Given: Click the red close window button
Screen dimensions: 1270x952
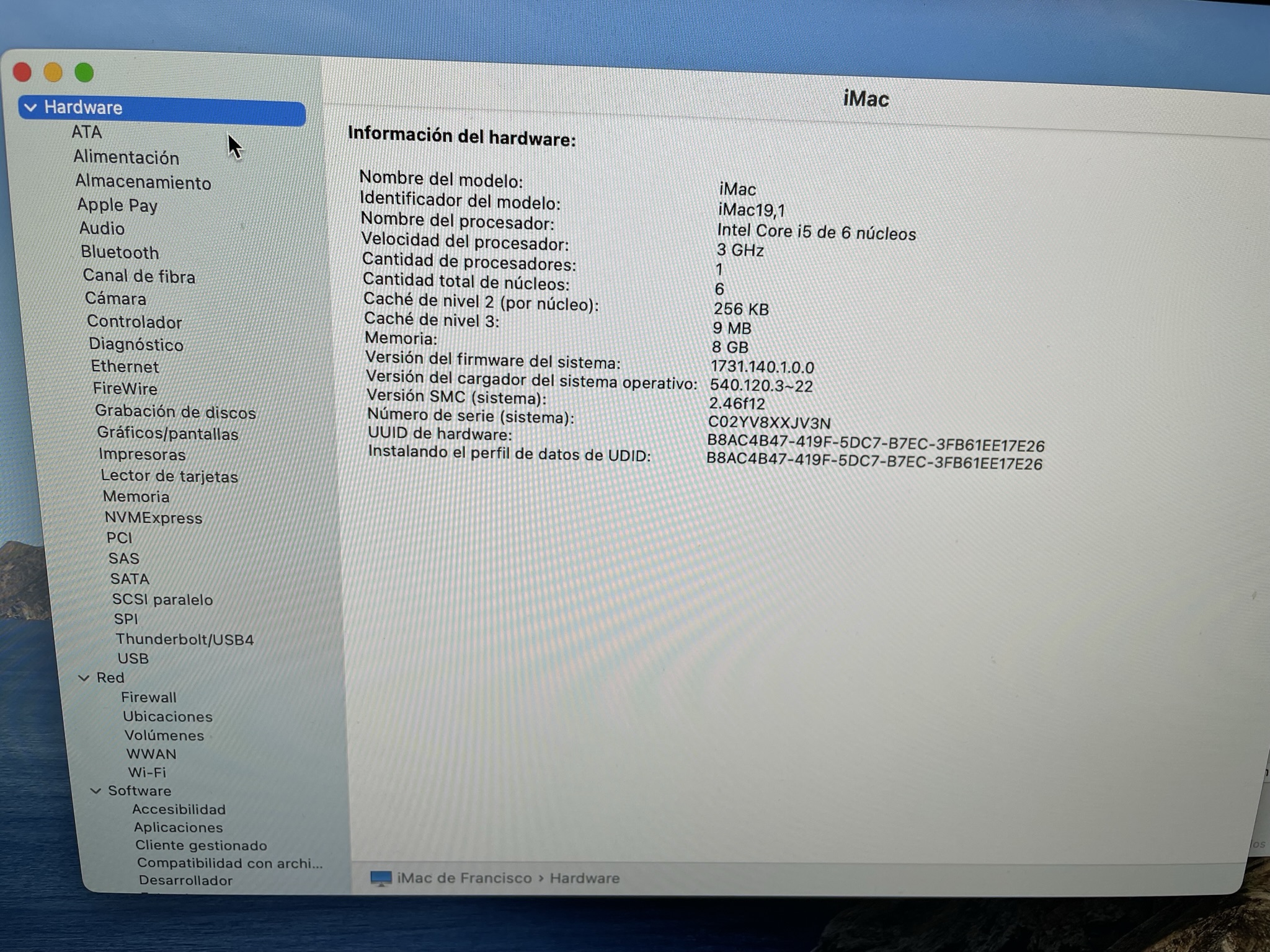Looking at the screenshot, I should click(x=22, y=73).
